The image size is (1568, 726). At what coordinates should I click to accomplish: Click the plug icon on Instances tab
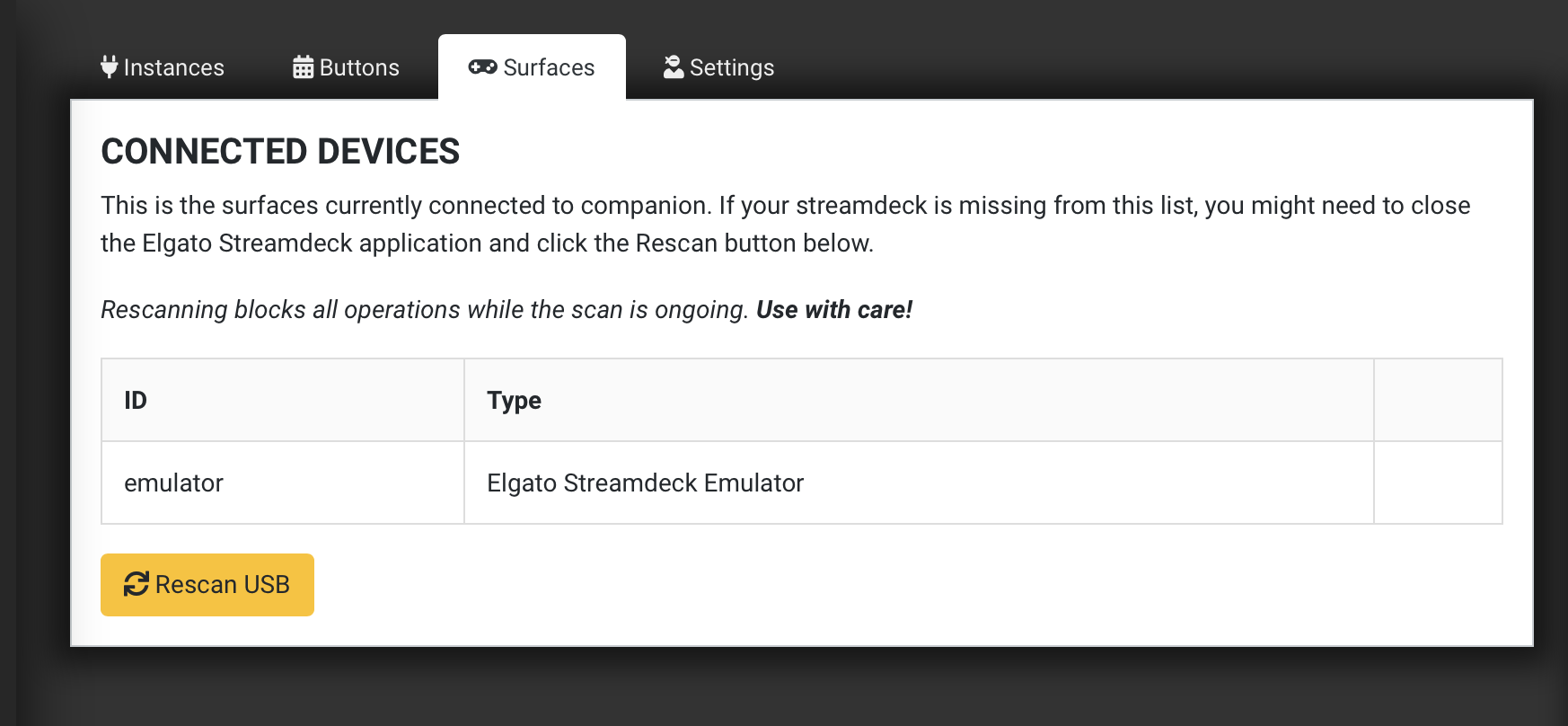(x=108, y=67)
